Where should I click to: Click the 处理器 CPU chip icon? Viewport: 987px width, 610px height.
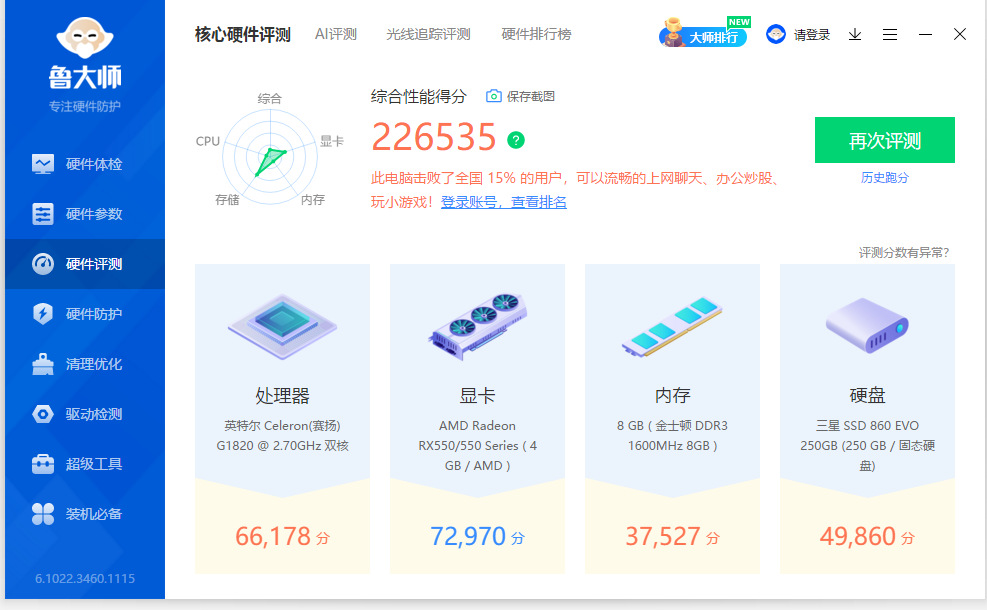point(282,326)
